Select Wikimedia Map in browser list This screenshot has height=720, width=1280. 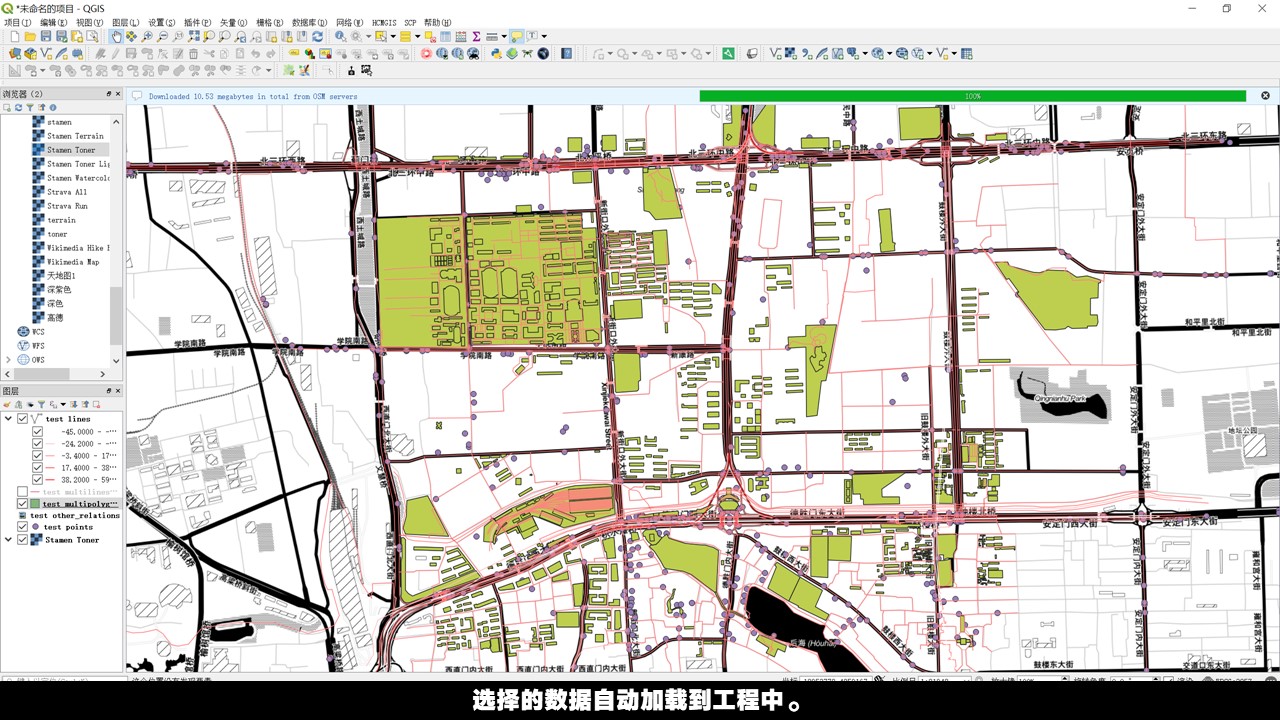(73, 262)
